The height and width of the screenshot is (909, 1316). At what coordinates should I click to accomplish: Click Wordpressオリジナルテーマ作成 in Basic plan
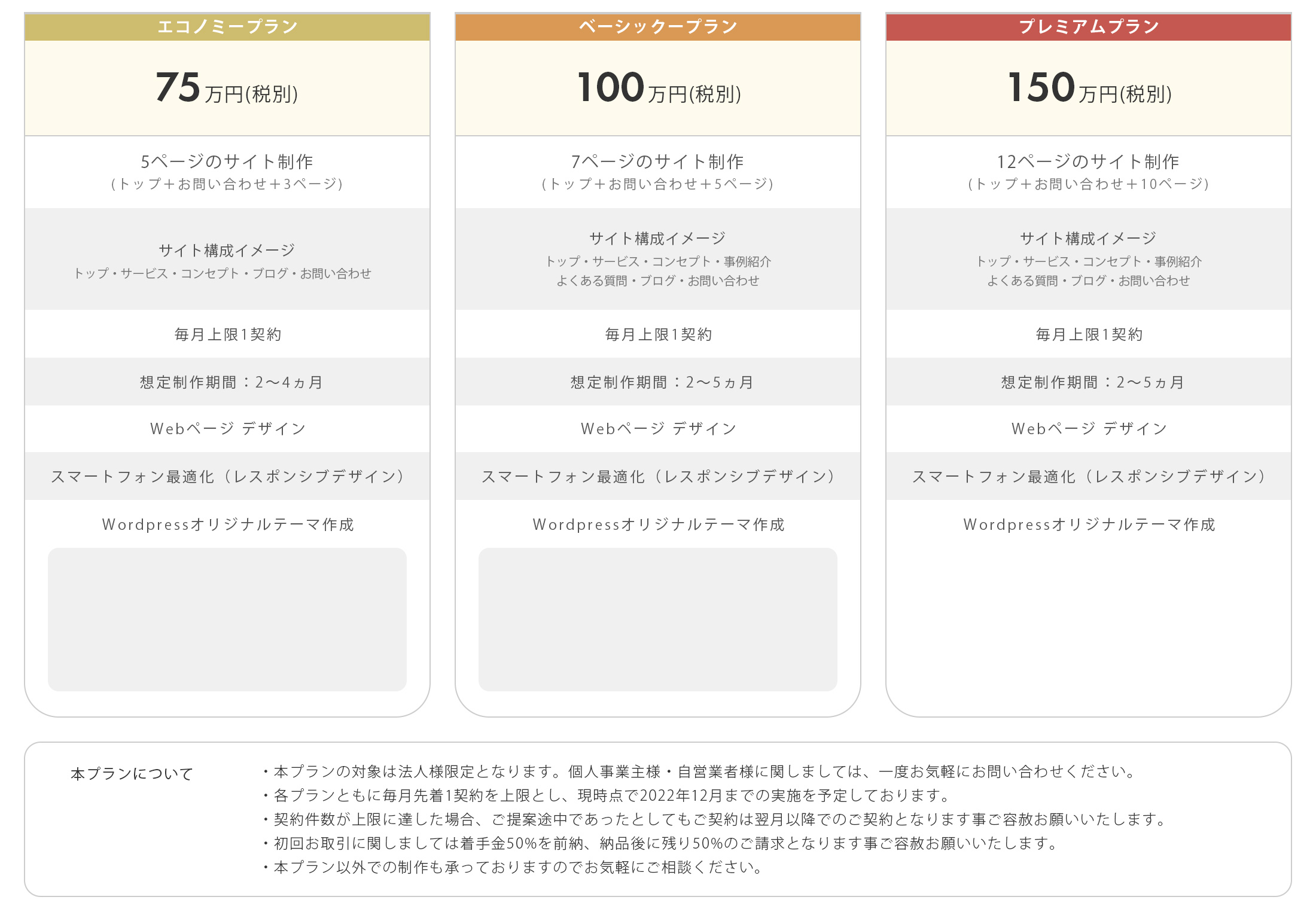(x=659, y=524)
